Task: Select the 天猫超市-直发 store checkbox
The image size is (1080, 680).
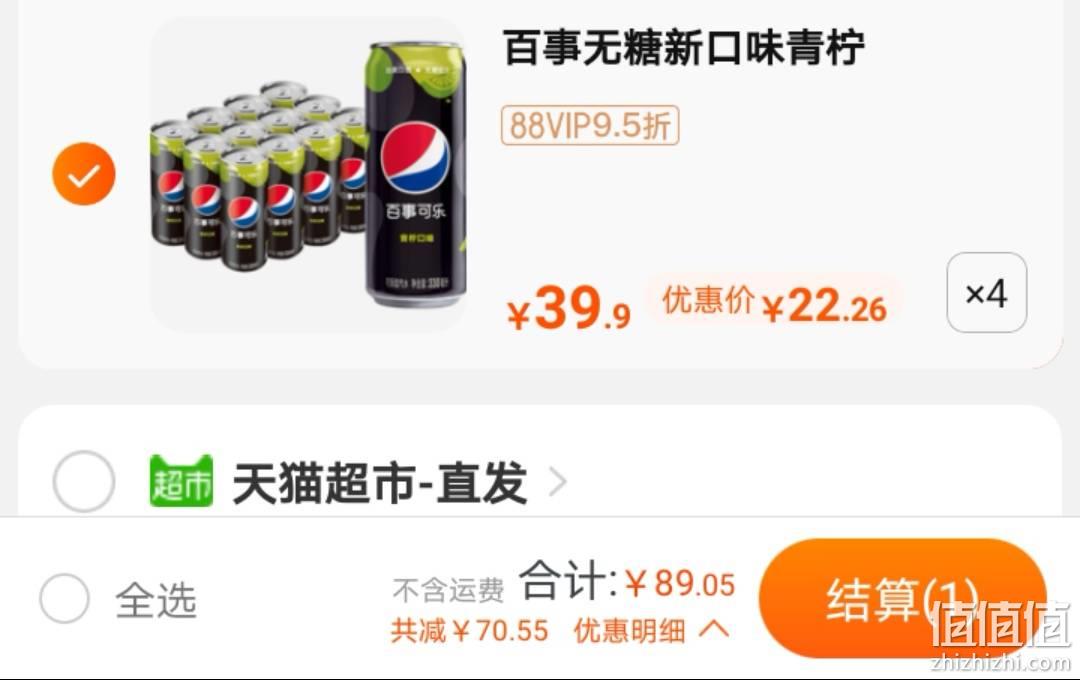Action: (x=83, y=481)
